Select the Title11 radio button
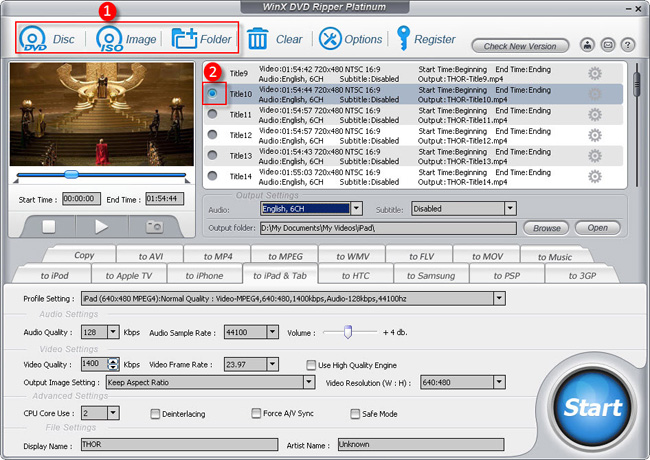The image size is (650, 460). (212, 114)
